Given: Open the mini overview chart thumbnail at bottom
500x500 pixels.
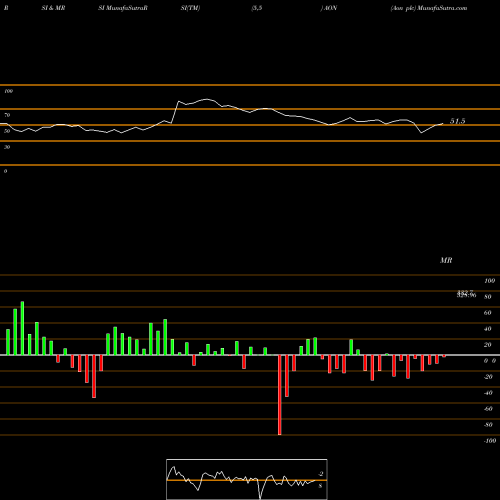Looking at the screenshot, I should (x=247, y=479).
